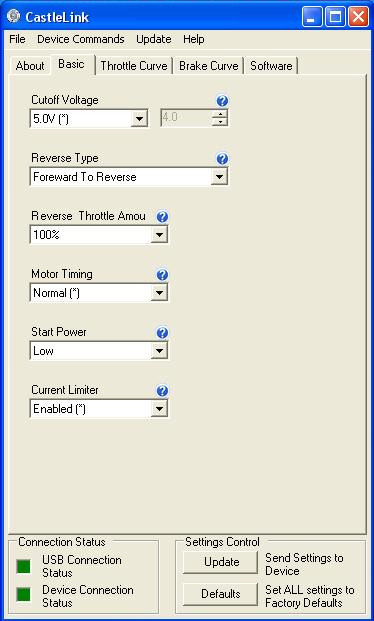Image resolution: width=374 pixels, height=621 pixels.
Task: Show help for Reverse Type
Action: (222, 159)
